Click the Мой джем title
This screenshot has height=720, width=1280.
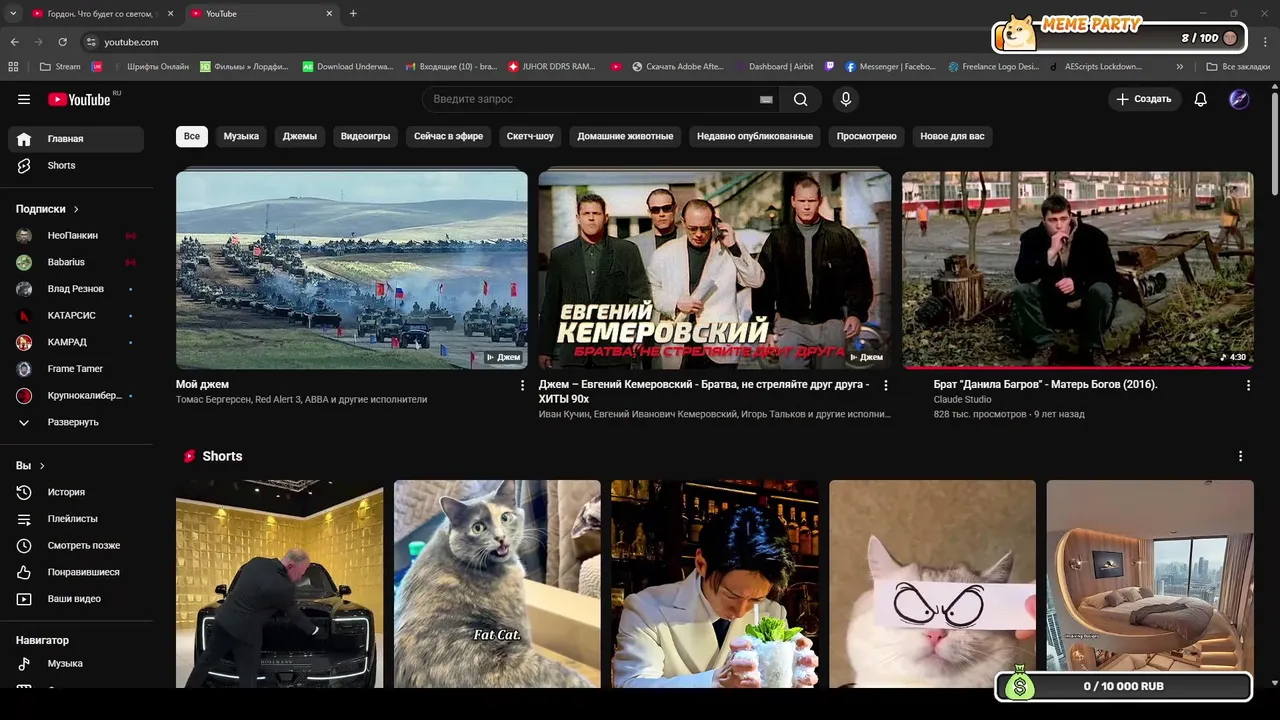(202, 384)
